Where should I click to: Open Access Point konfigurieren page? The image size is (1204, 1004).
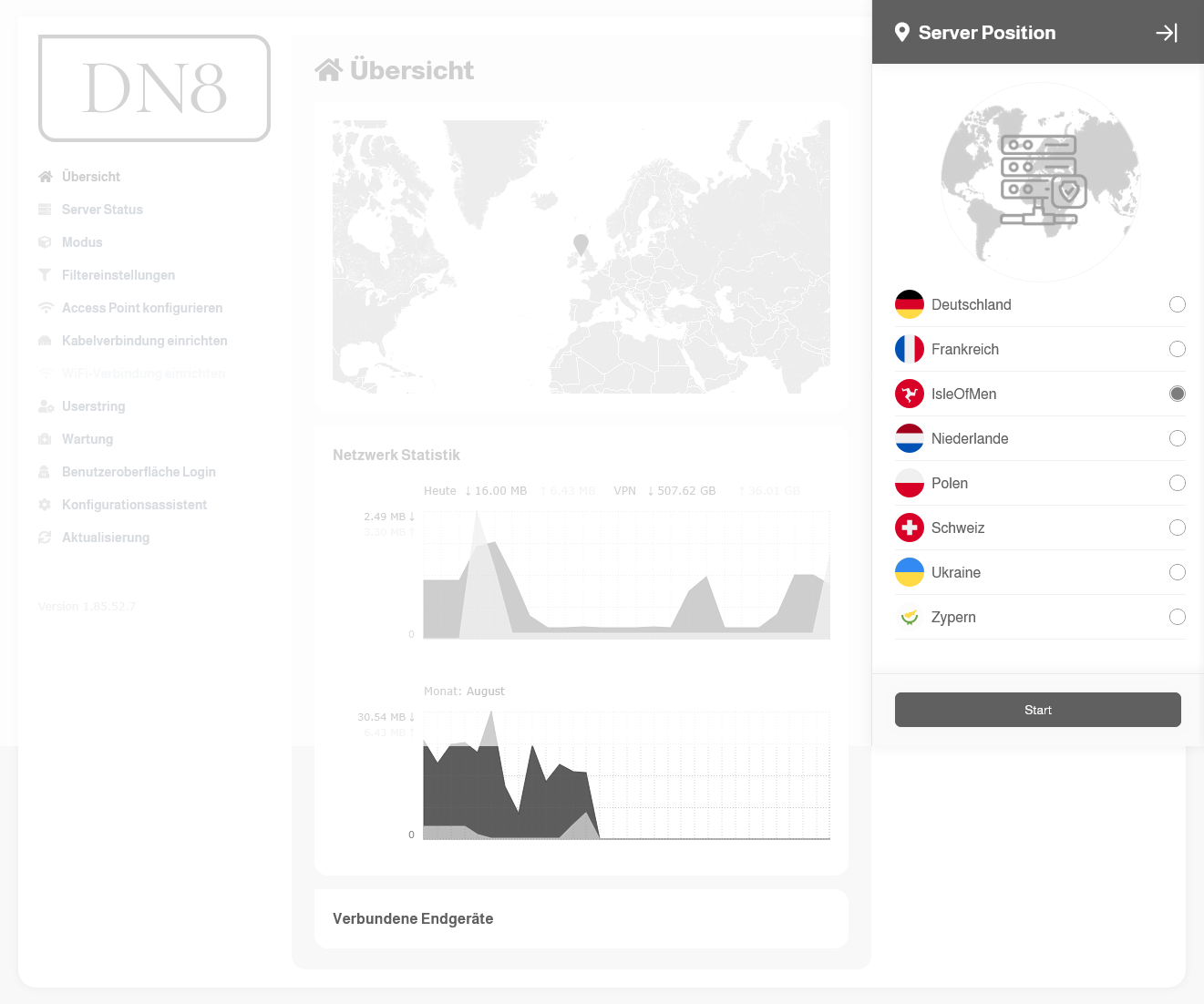[x=141, y=308]
